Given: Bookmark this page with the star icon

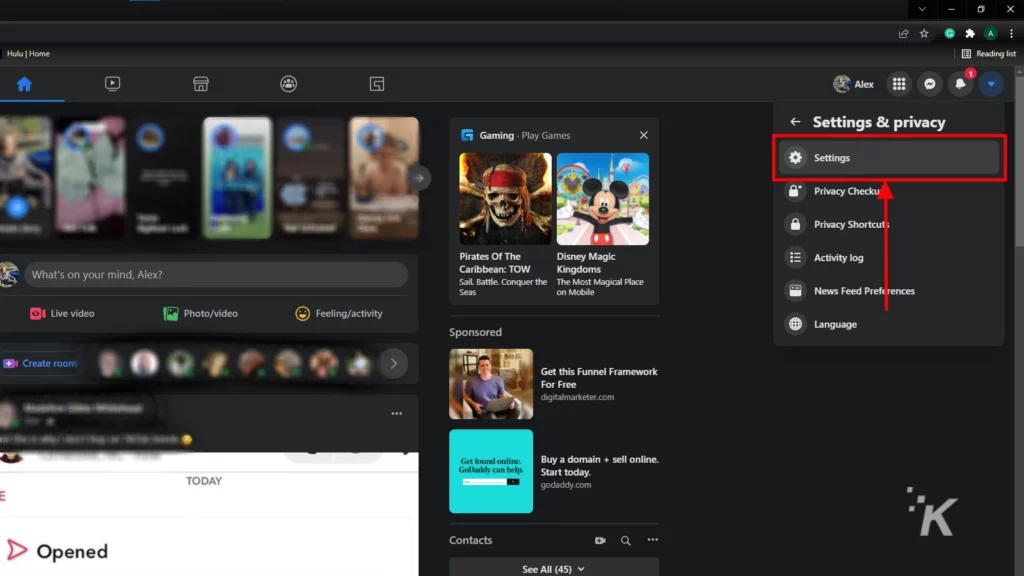Looking at the screenshot, I should (x=924, y=33).
